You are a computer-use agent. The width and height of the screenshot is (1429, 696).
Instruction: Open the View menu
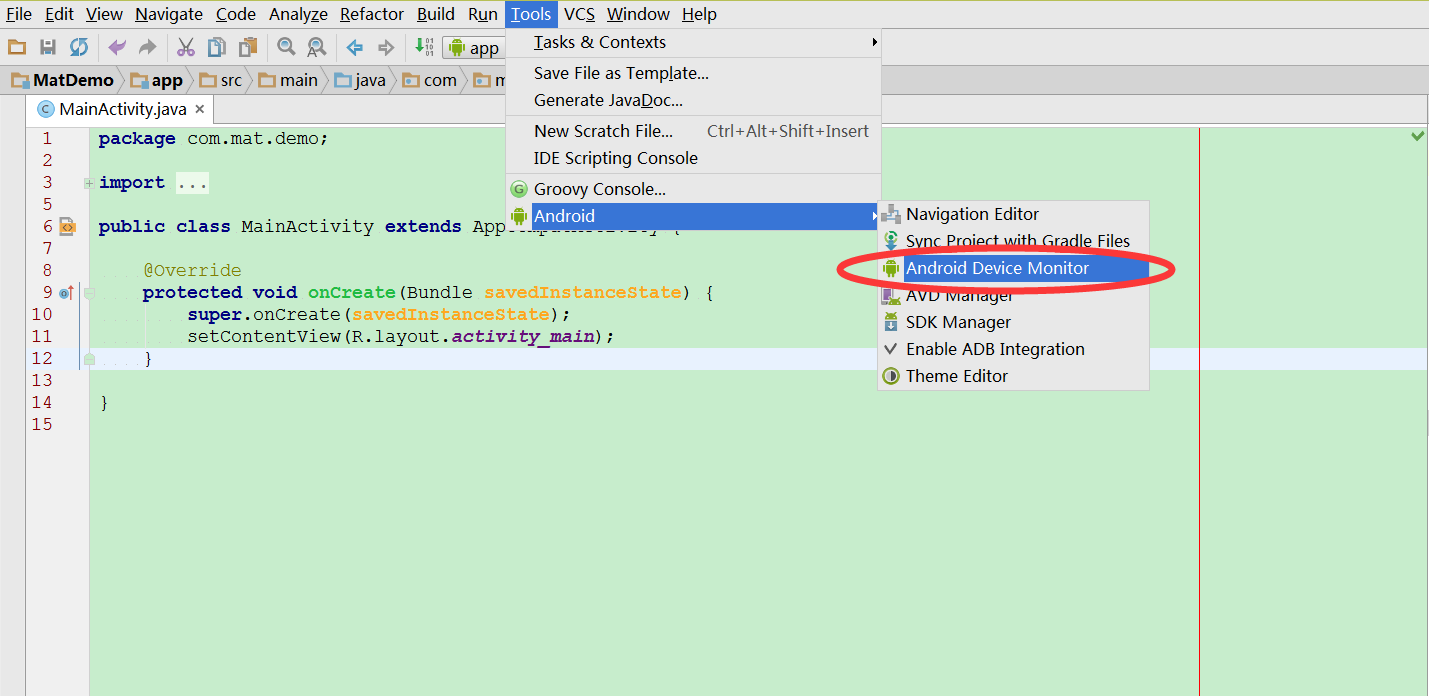tap(104, 14)
